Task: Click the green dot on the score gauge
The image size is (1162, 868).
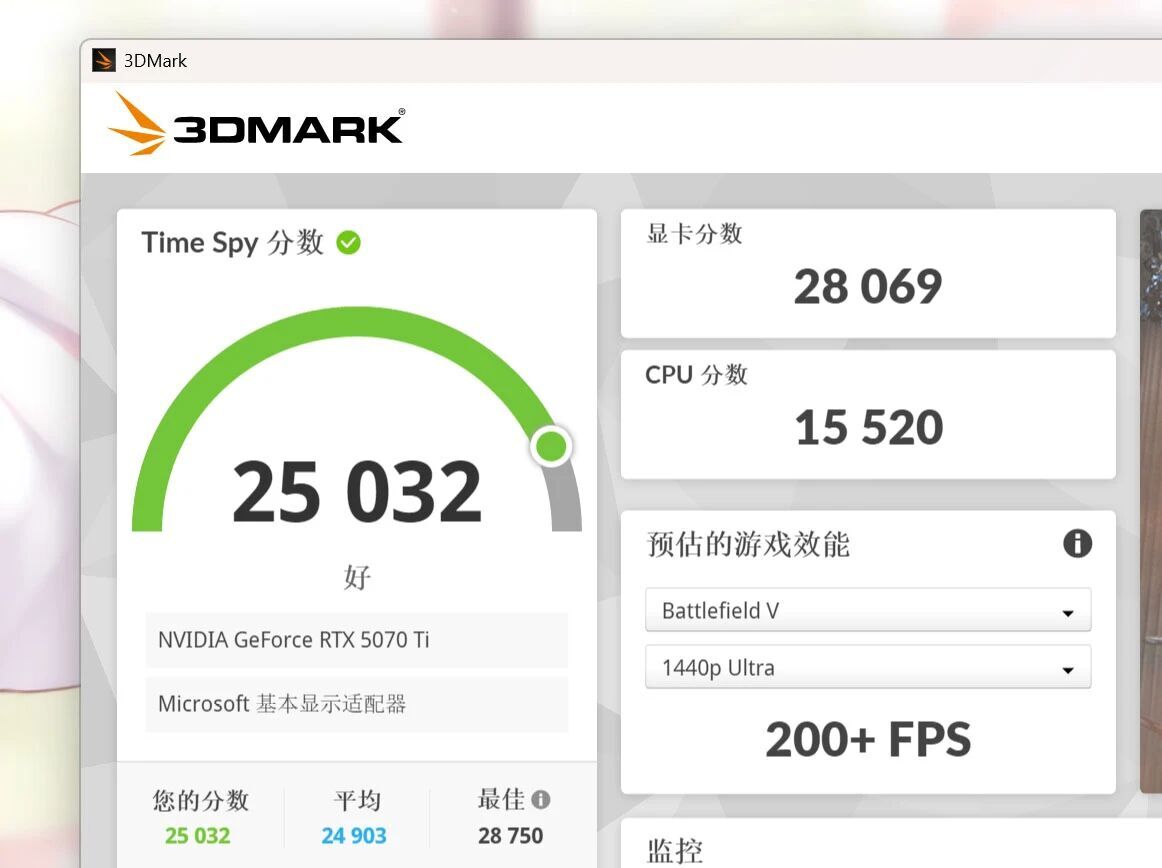Action: [551, 446]
